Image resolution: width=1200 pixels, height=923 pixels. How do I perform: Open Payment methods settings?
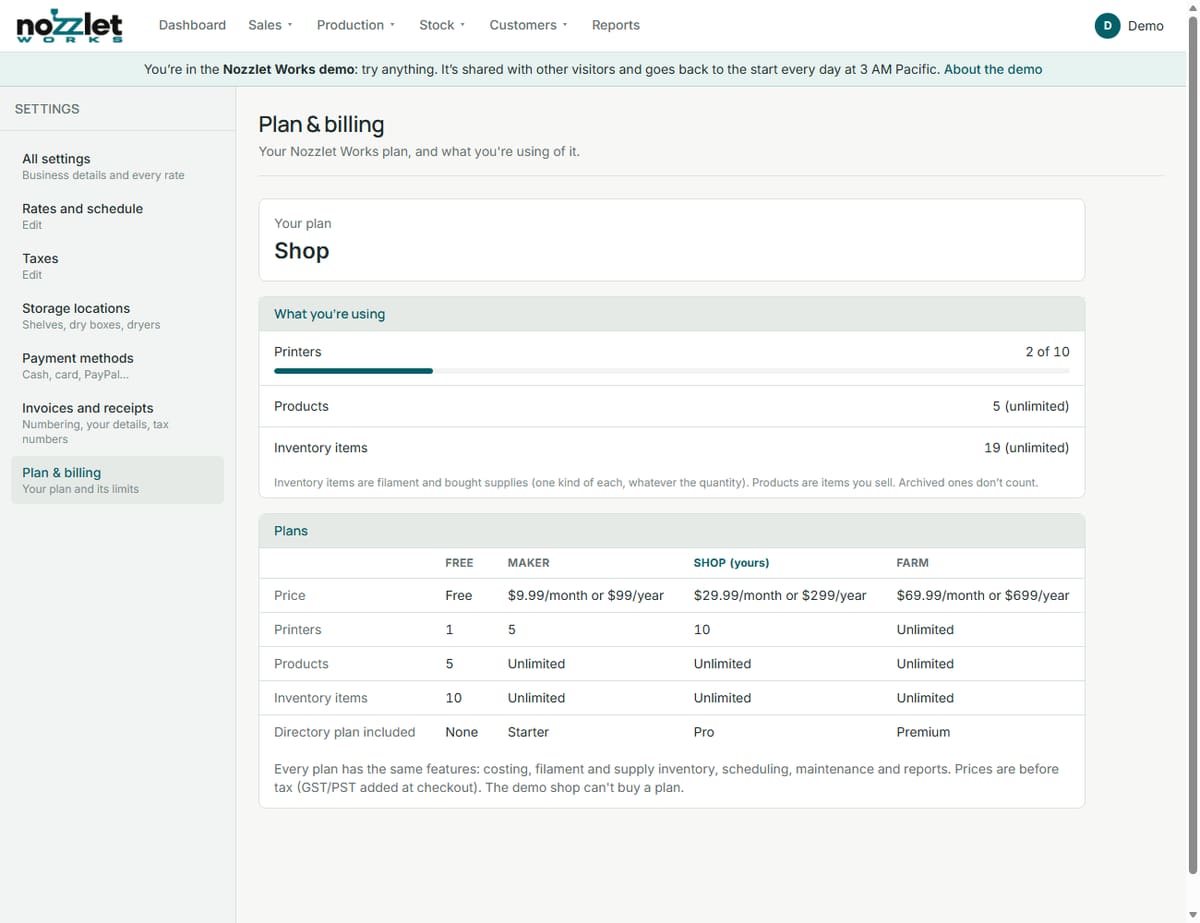117,366
